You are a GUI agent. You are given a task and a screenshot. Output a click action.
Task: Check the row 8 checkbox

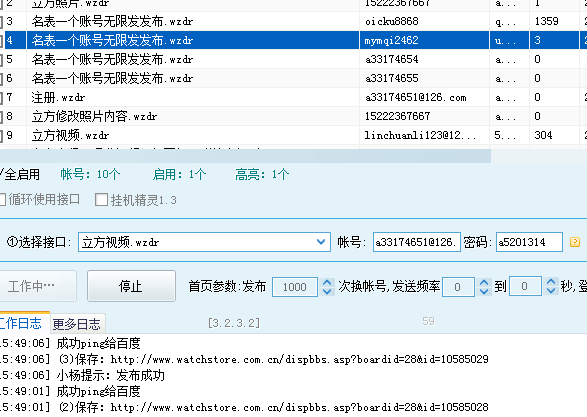[x=1, y=116]
